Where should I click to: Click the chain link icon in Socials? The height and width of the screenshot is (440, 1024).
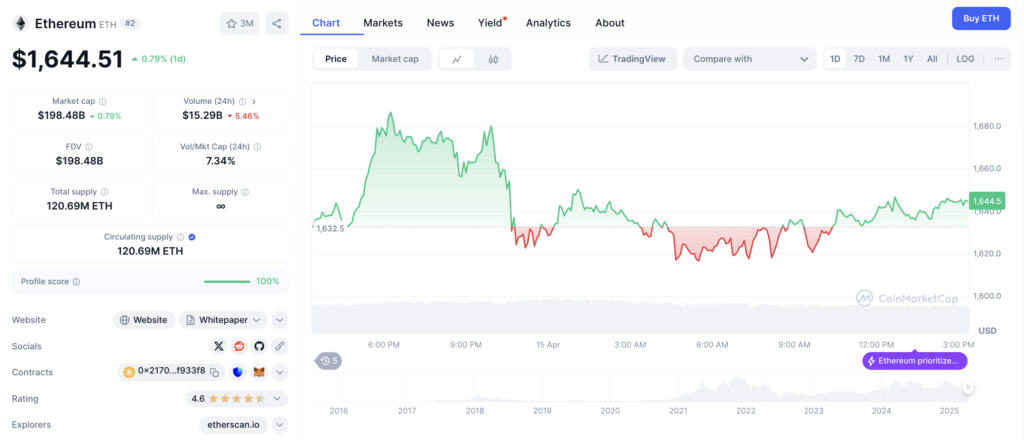[280, 346]
